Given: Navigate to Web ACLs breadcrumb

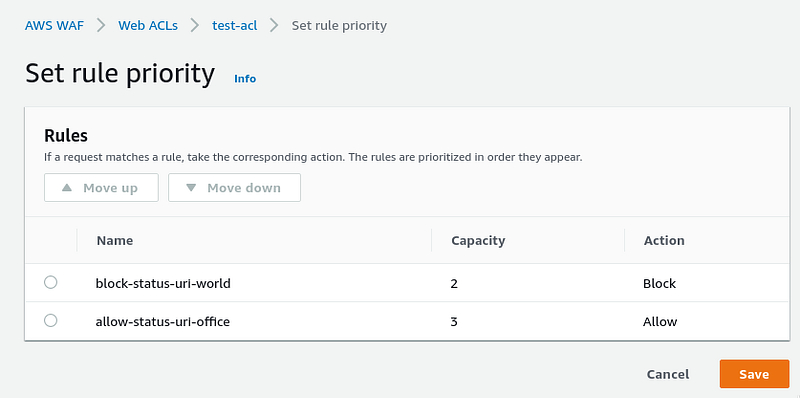Looking at the screenshot, I should [148, 26].
